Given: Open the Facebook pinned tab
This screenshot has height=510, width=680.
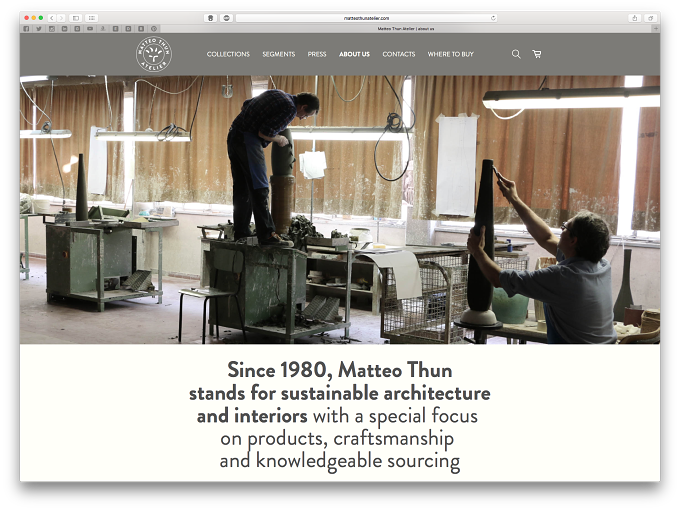Looking at the screenshot, I should coord(26,29).
